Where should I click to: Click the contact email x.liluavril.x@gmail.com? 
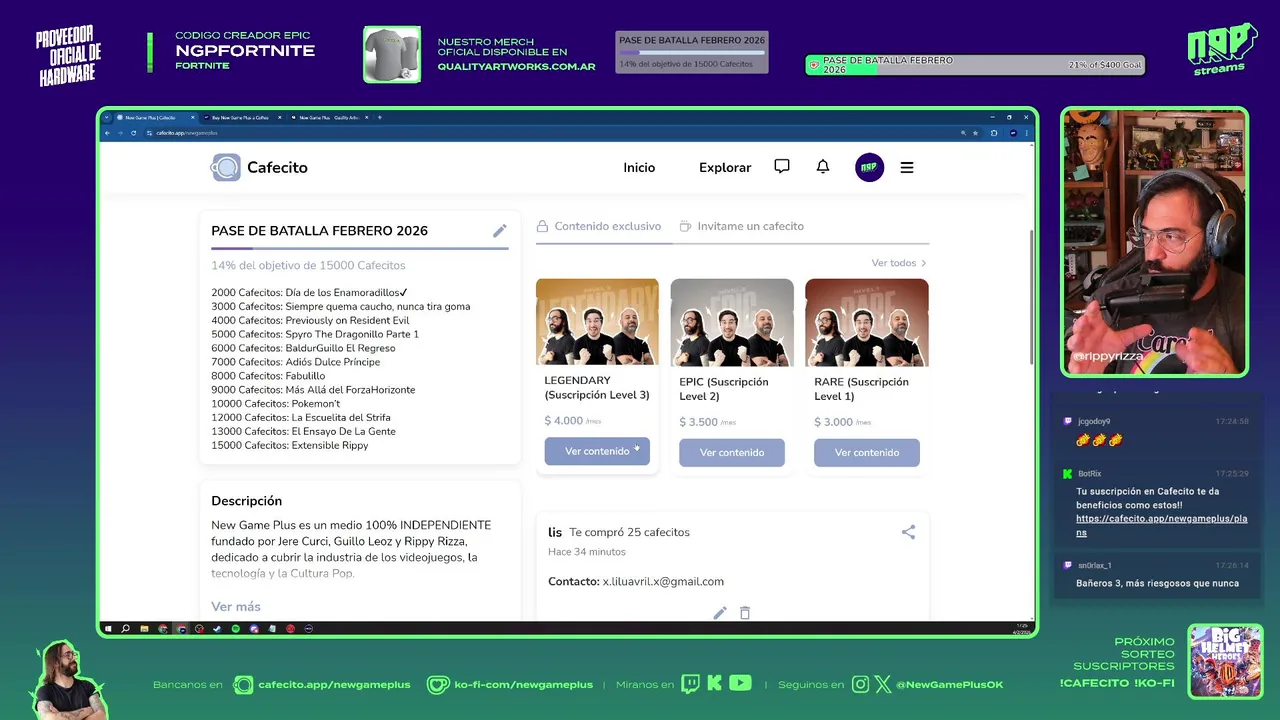coord(663,581)
